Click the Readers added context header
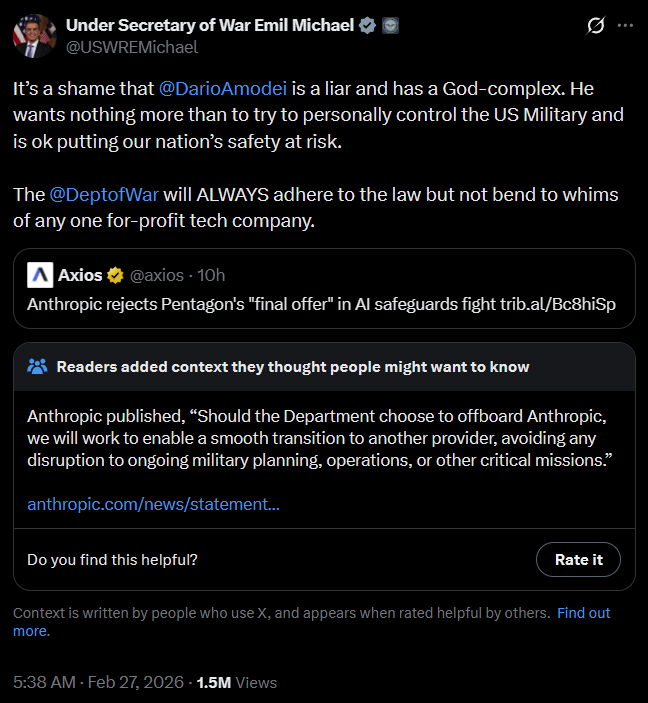This screenshot has height=703, width=648. click(x=292, y=366)
